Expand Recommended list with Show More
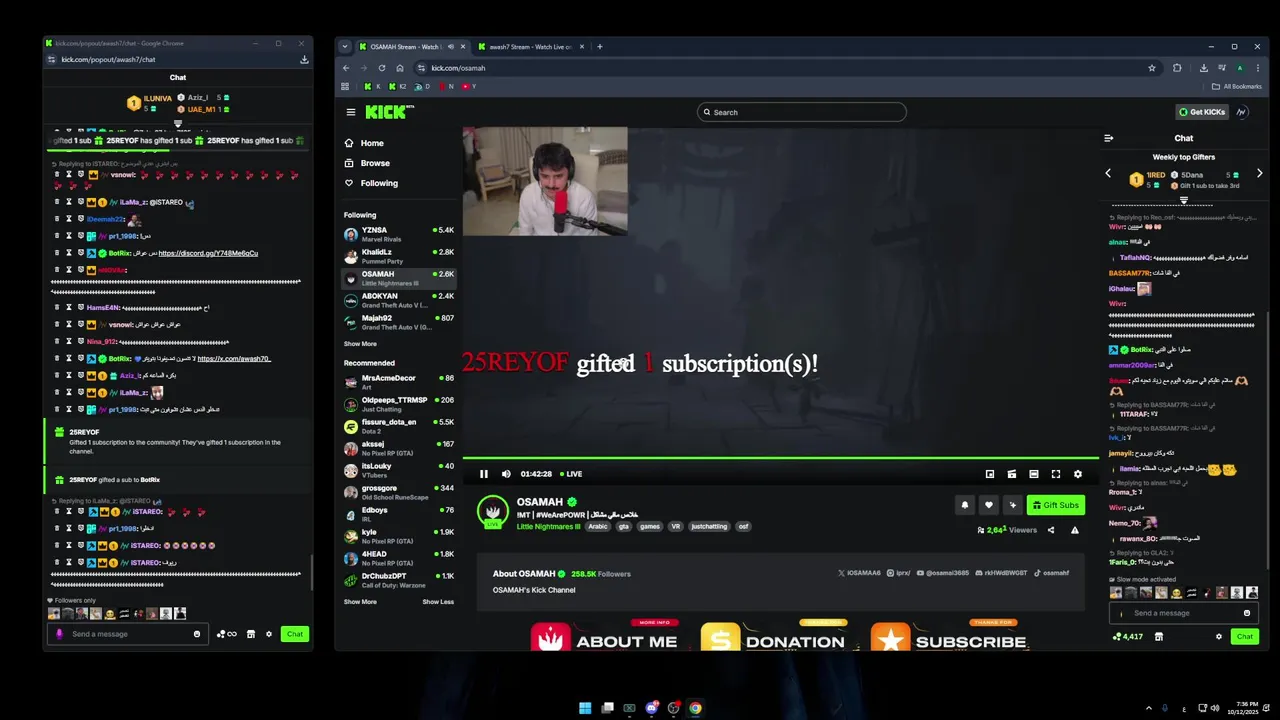 click(x=360, y=602)
